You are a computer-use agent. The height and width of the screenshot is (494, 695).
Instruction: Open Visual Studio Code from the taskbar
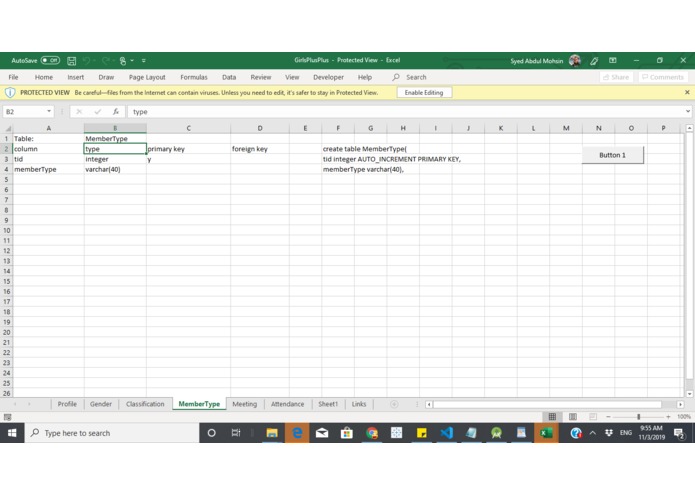(x=446, y=433)
